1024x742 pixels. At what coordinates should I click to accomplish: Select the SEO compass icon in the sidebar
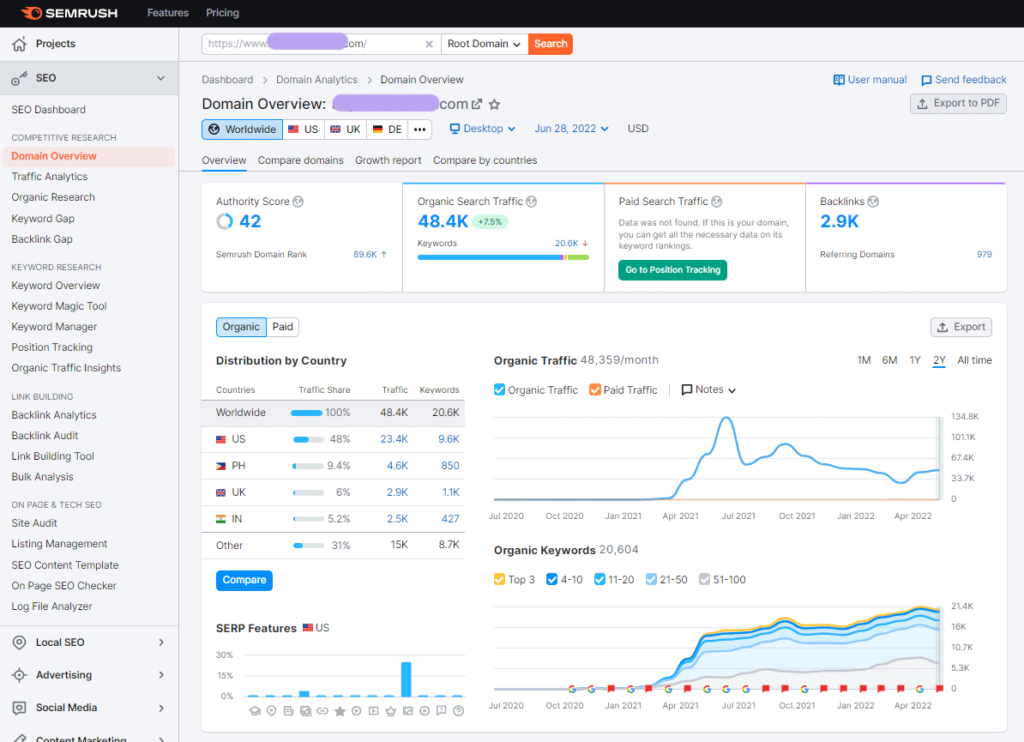tap(17, 77)
